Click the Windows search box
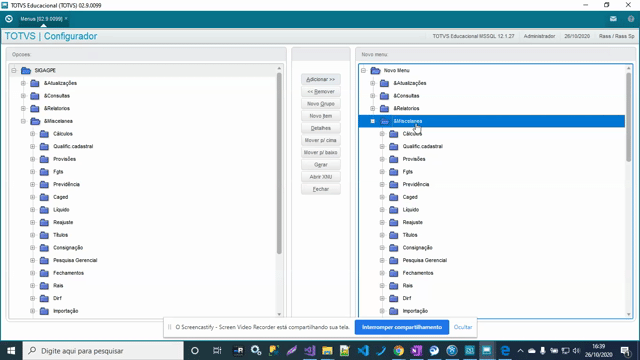This screenshot has width=640, height=360. point(103,351)
